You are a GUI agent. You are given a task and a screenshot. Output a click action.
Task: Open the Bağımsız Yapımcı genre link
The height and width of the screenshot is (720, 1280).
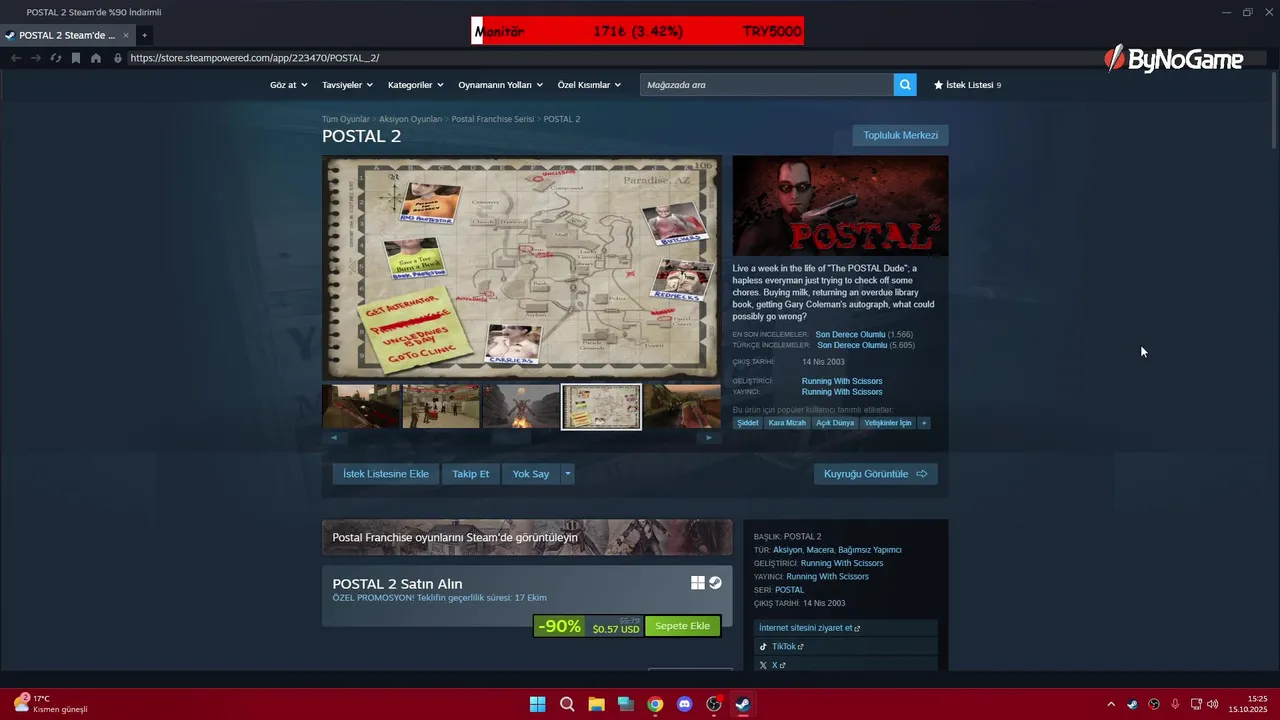(870, 550)
